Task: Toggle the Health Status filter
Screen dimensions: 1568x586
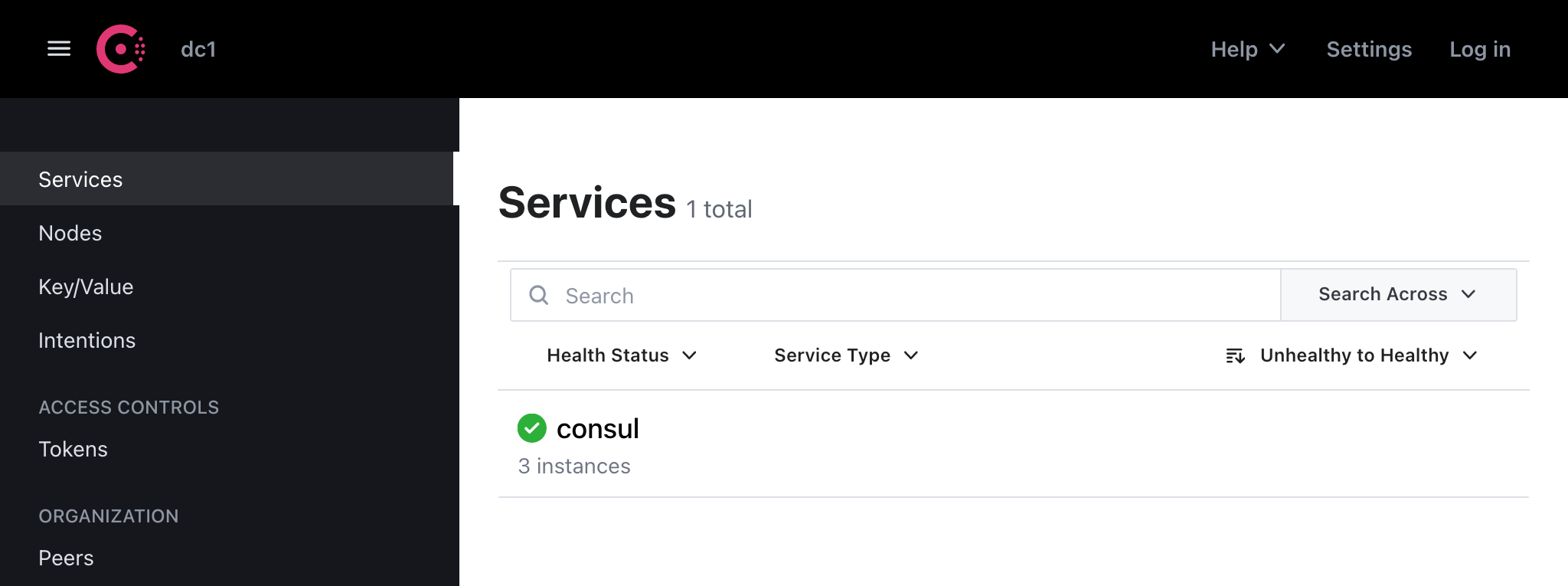Action: 620,355
